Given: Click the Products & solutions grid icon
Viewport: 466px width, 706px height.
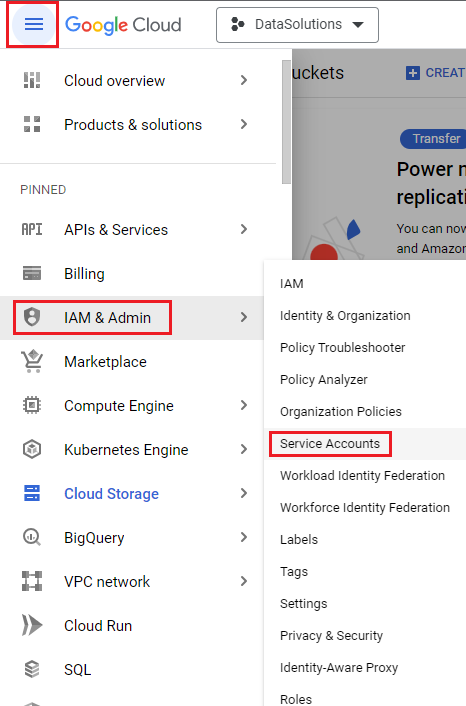Looking at the screenshot, I should click(32, 124).
